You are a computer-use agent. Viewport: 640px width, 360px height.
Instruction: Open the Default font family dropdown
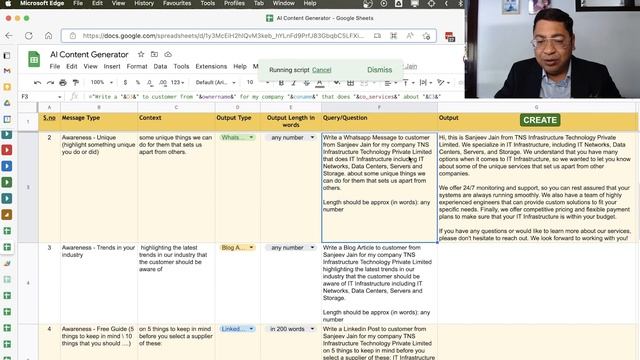pos(216,82)
